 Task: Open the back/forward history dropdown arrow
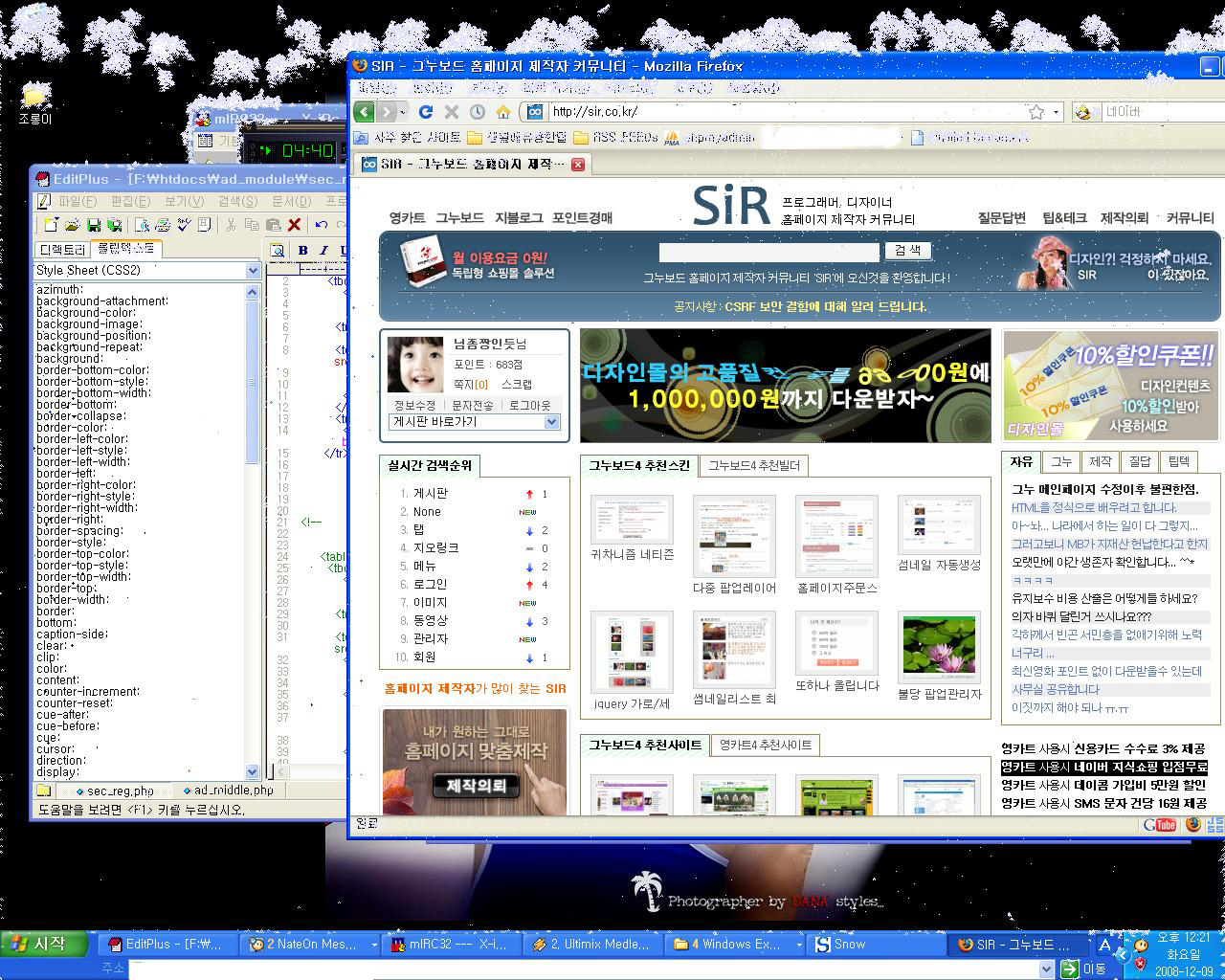pos(403,112)
